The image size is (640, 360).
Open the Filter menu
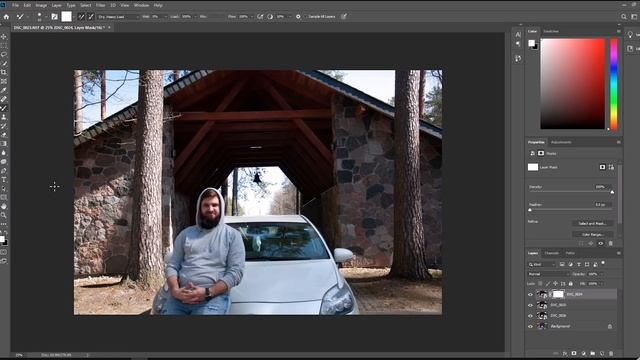100,5
